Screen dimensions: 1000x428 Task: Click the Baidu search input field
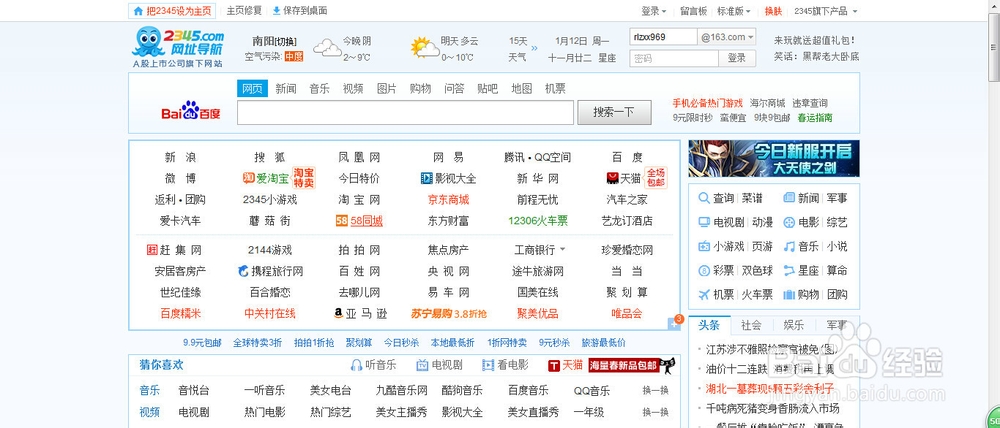pyautogui.click(x=405, y=112)
